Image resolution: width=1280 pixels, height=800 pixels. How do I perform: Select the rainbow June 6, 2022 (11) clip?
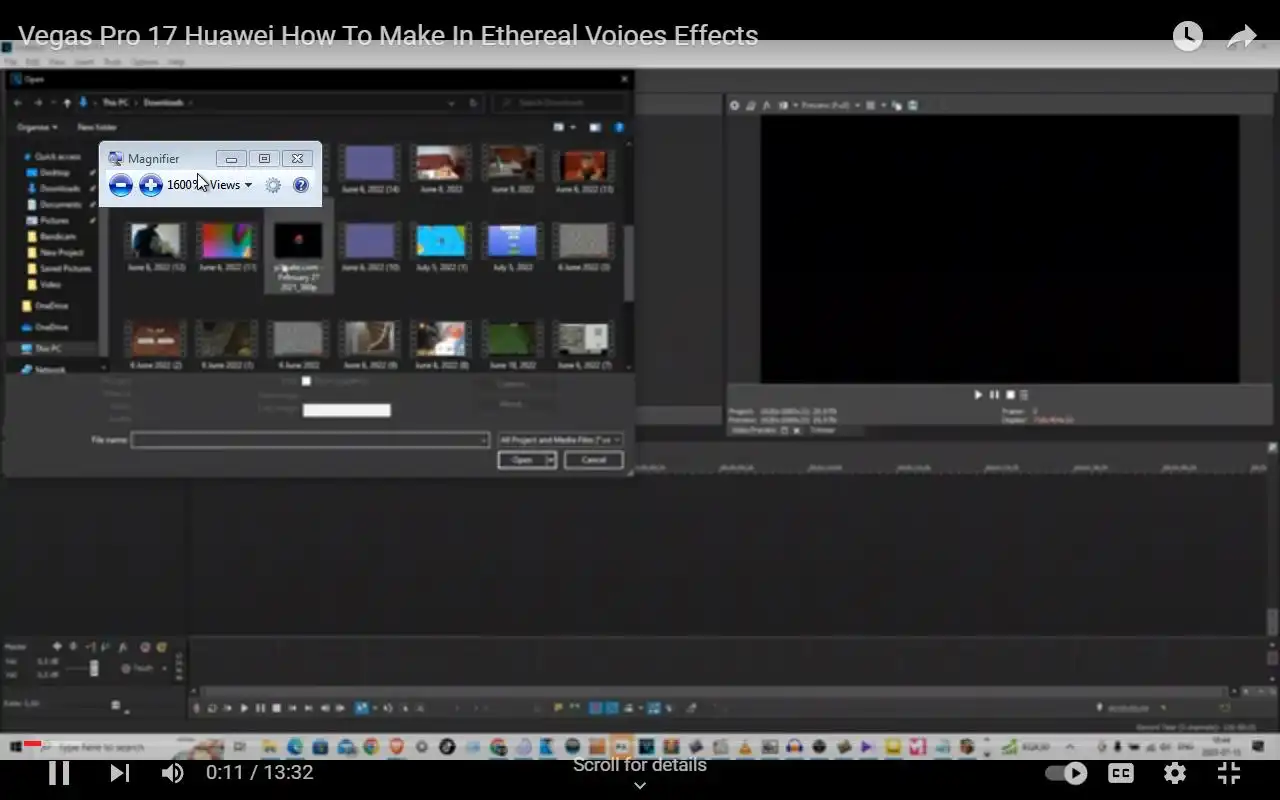click(228, 247)
